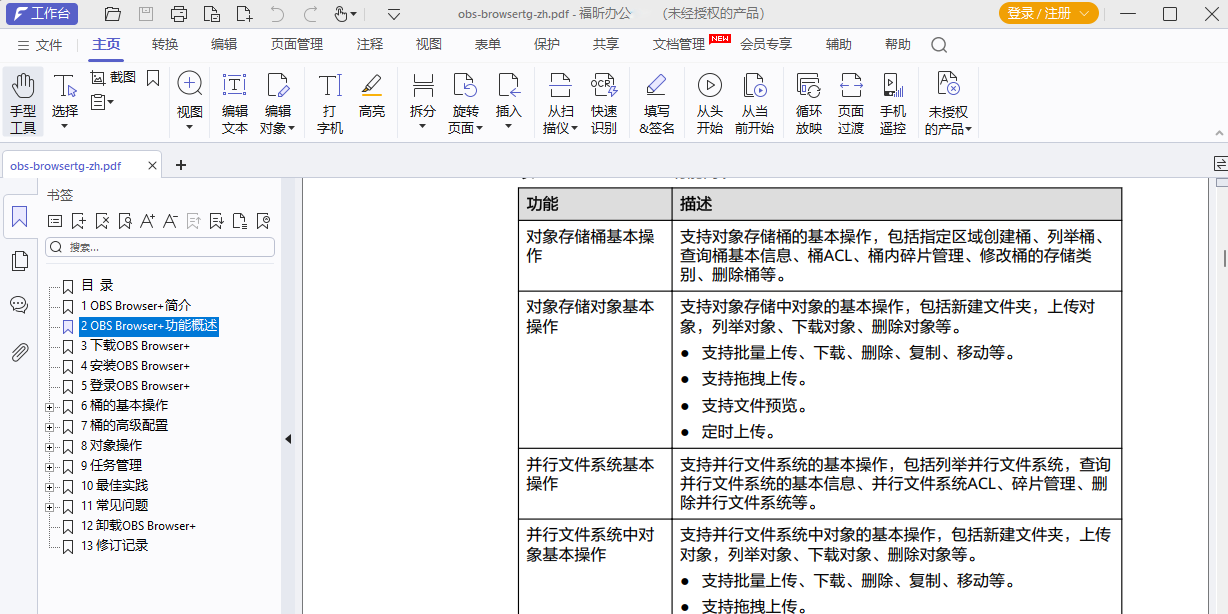This screenshot has width=1228, height=614.
Task: Click the 手机遥控 phone remote icon
Action: pos(893,86)
